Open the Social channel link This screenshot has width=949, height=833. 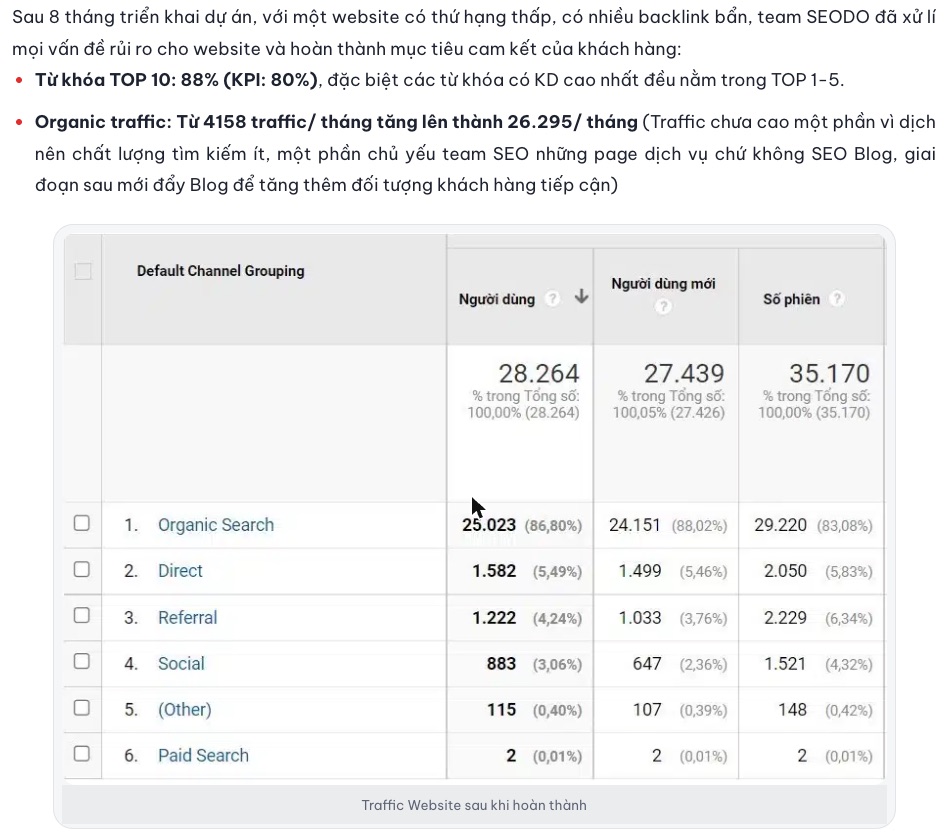click(x=181, y=663)
